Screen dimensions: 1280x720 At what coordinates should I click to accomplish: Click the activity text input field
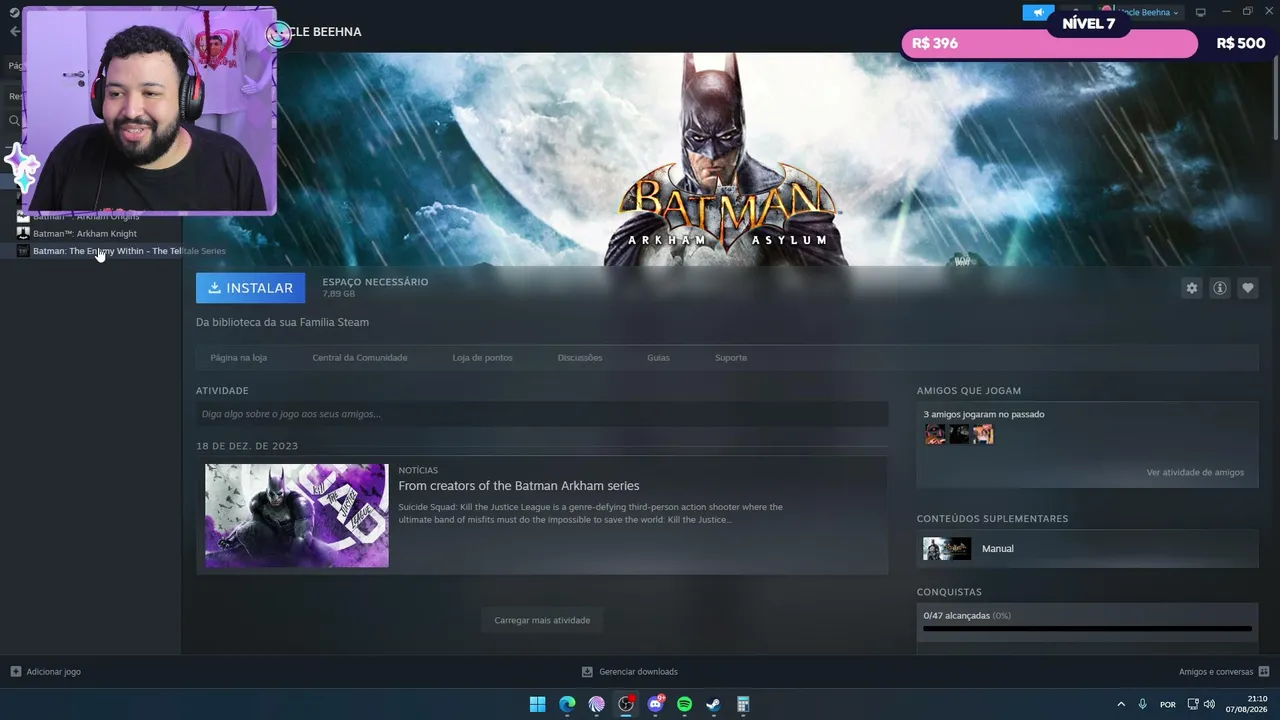coord(542,414)
